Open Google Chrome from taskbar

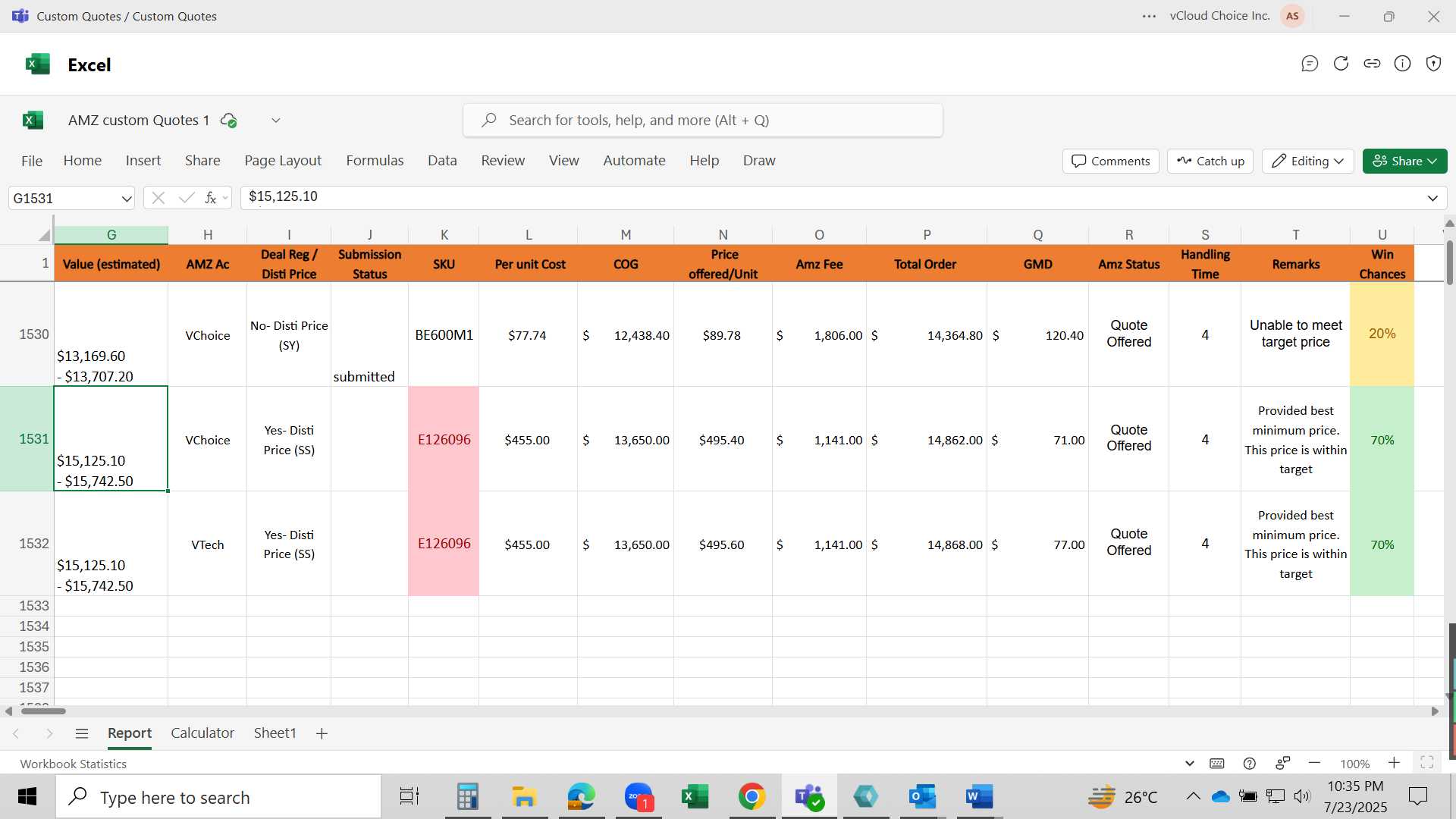752,797
